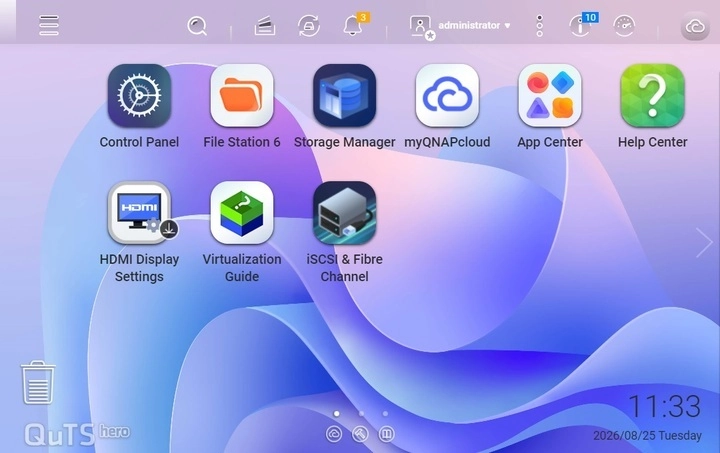Select the first desktop page dot
This screenshot has width=720, height=453.
pyautogui.click(x=337, y=414)
